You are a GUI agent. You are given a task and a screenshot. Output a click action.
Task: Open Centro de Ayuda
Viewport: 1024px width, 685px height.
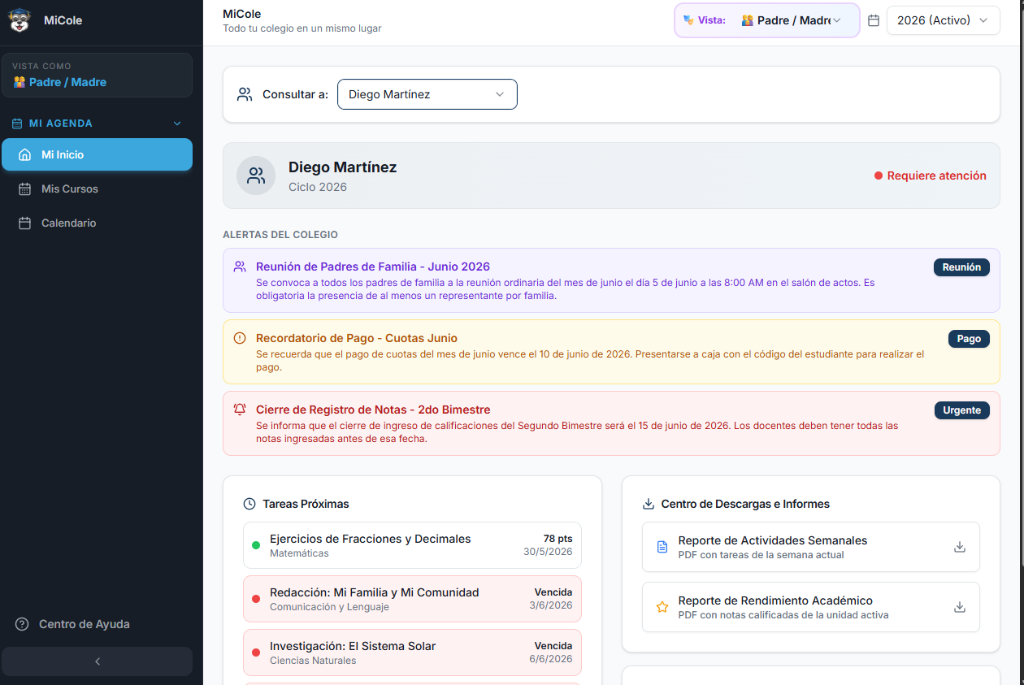click(x=97, y=624)
